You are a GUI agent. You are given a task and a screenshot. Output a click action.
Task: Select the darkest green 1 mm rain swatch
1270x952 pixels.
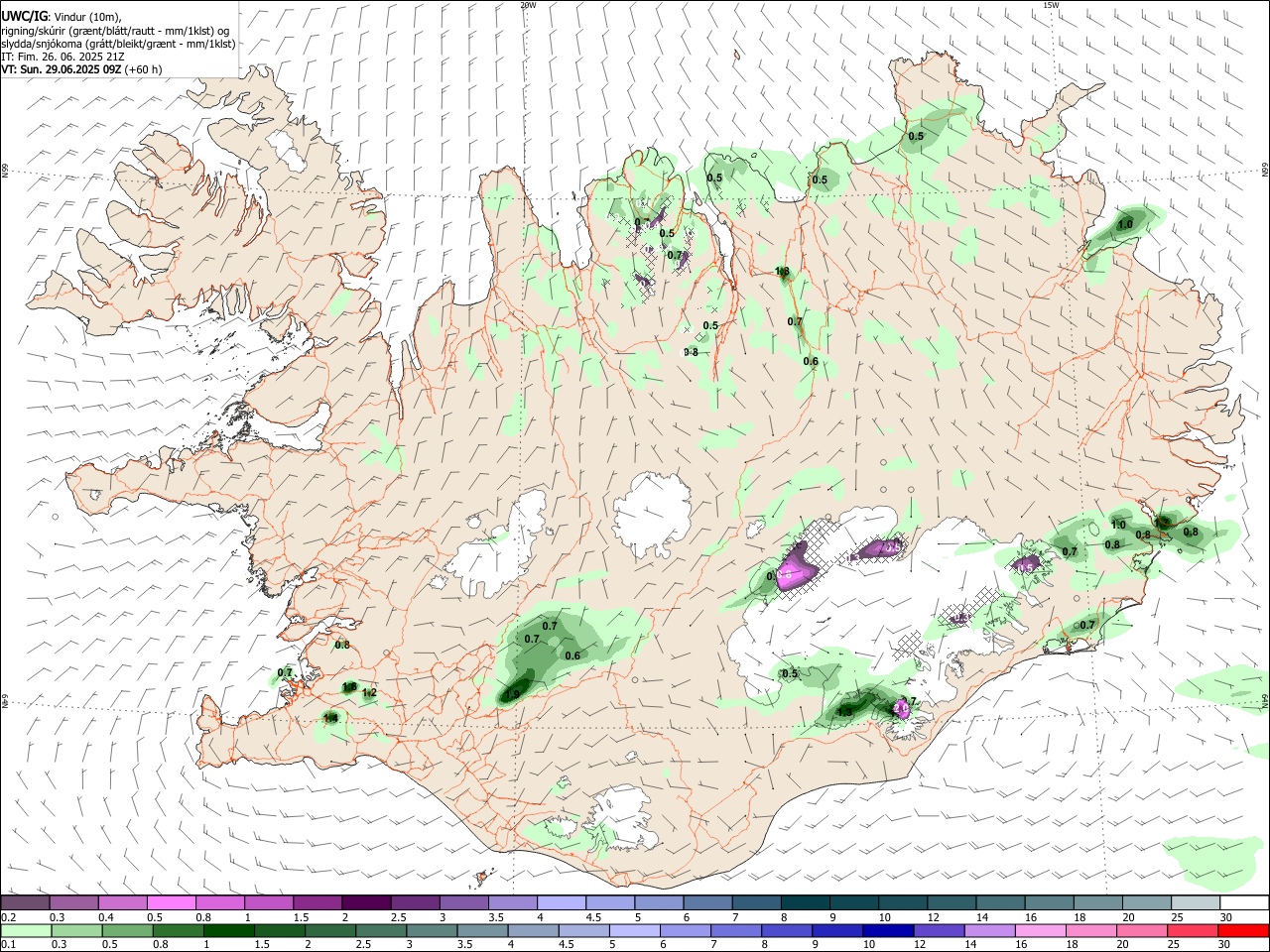(228, 930)
